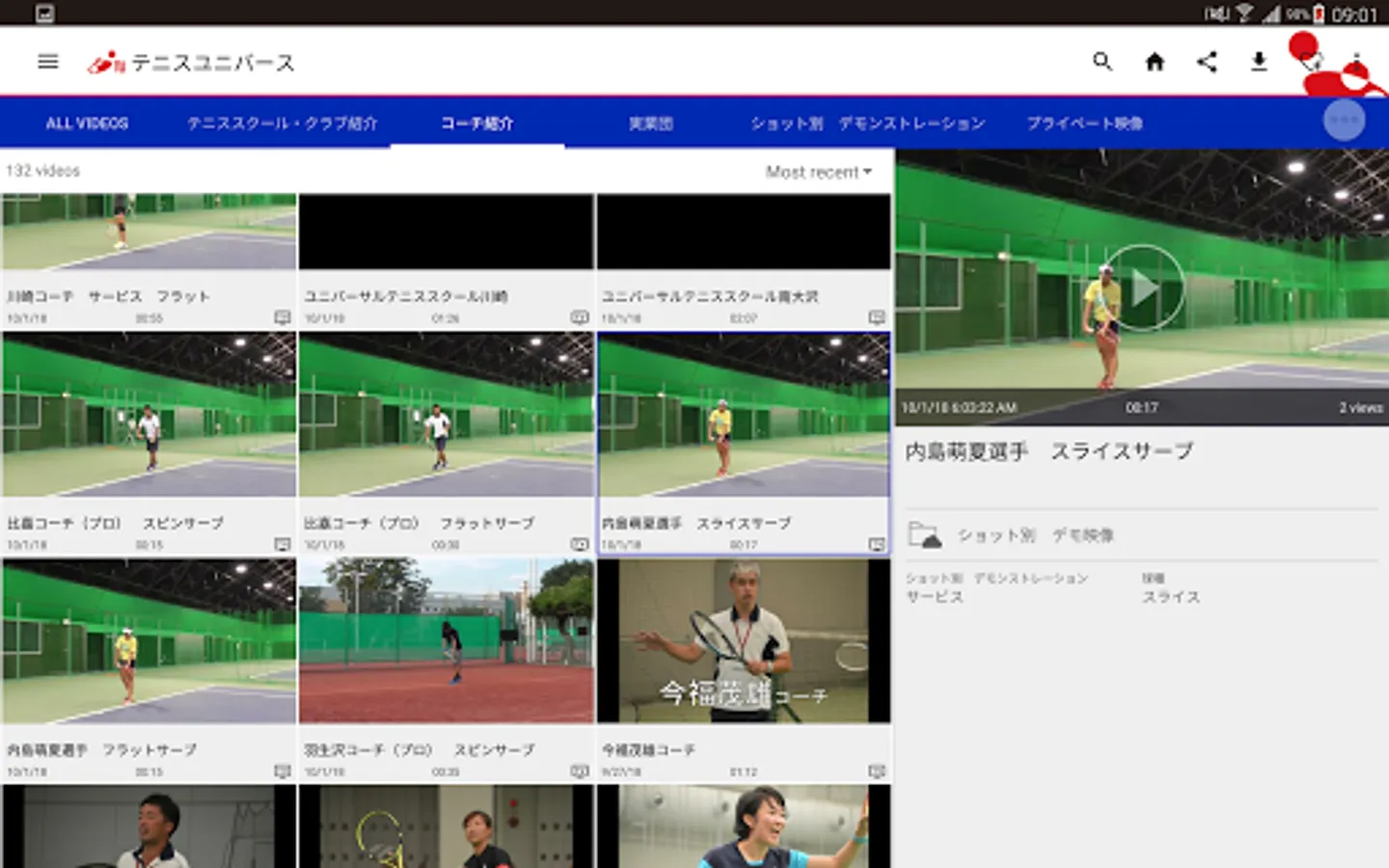The width and height of the screenshot is (1389, 868).
Task: Switch to the テニススクール・クラブ紹介 tab
Action: [x=282, y=122]
